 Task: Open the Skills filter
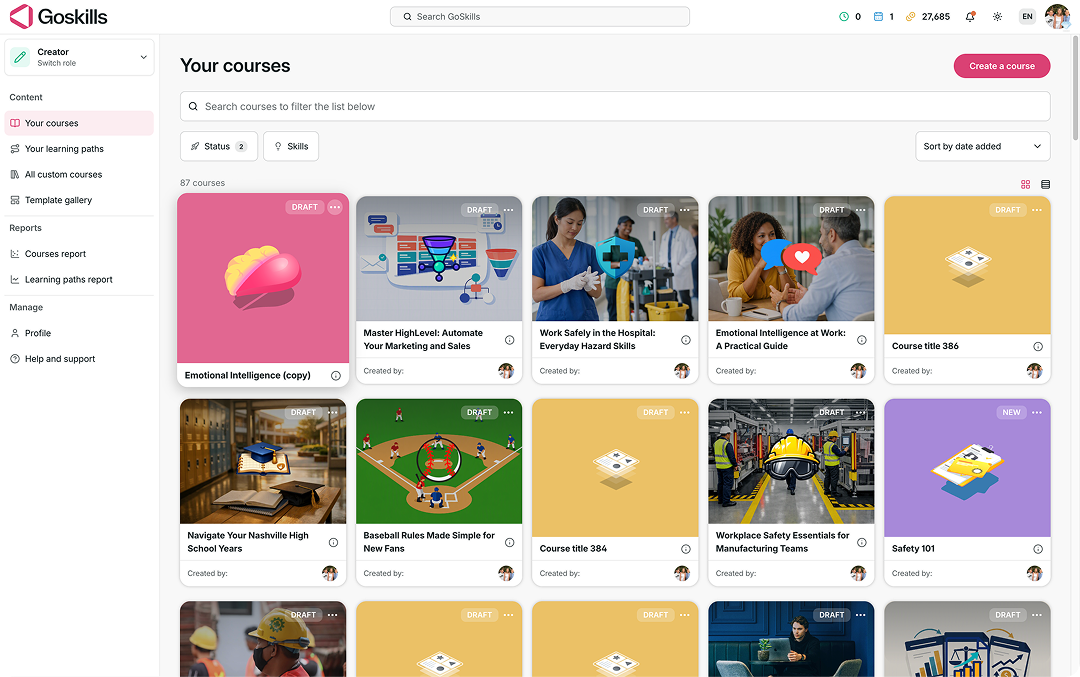tap(291, 146)
